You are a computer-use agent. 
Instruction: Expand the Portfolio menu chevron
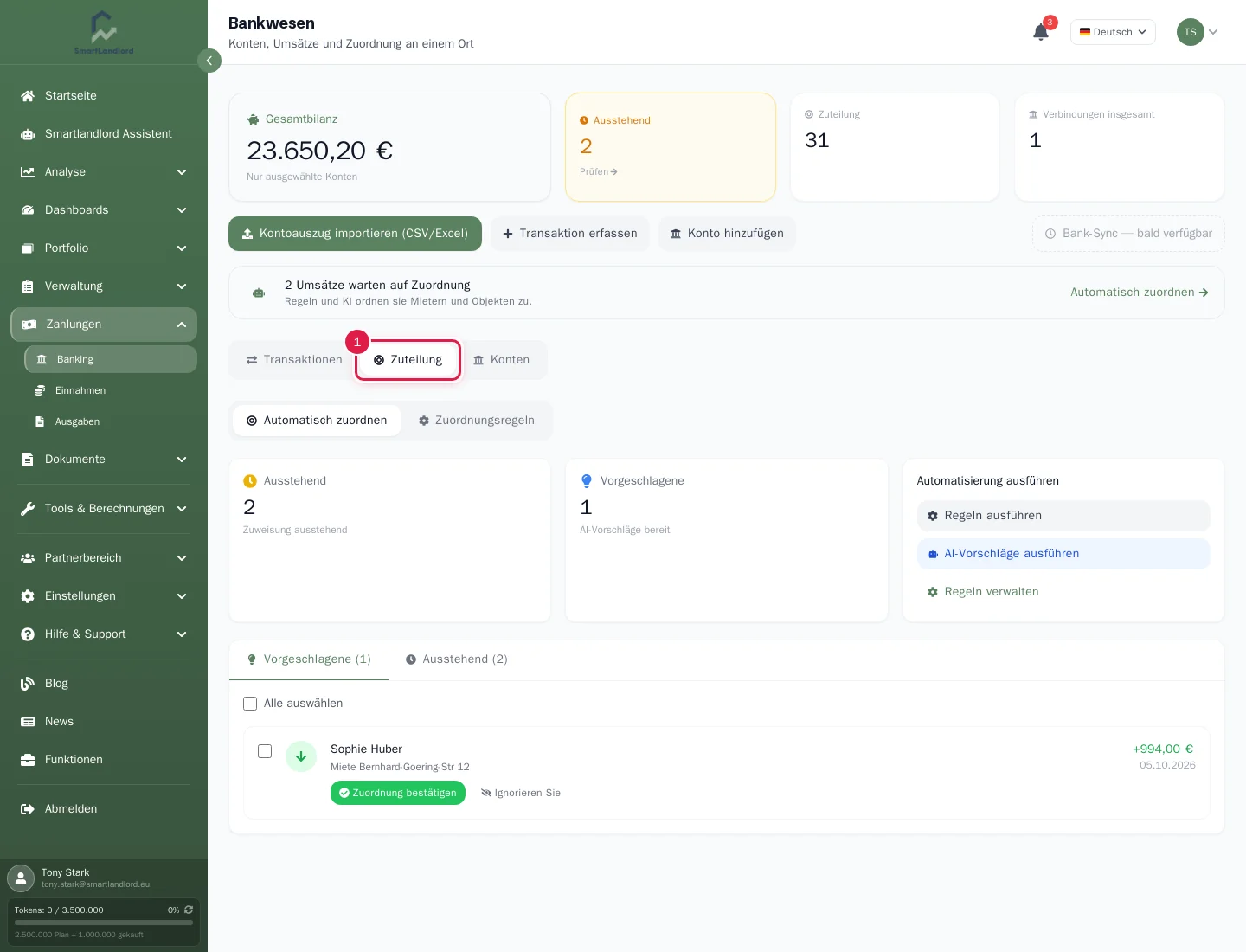pyautogui.click(x=182, y=248)
